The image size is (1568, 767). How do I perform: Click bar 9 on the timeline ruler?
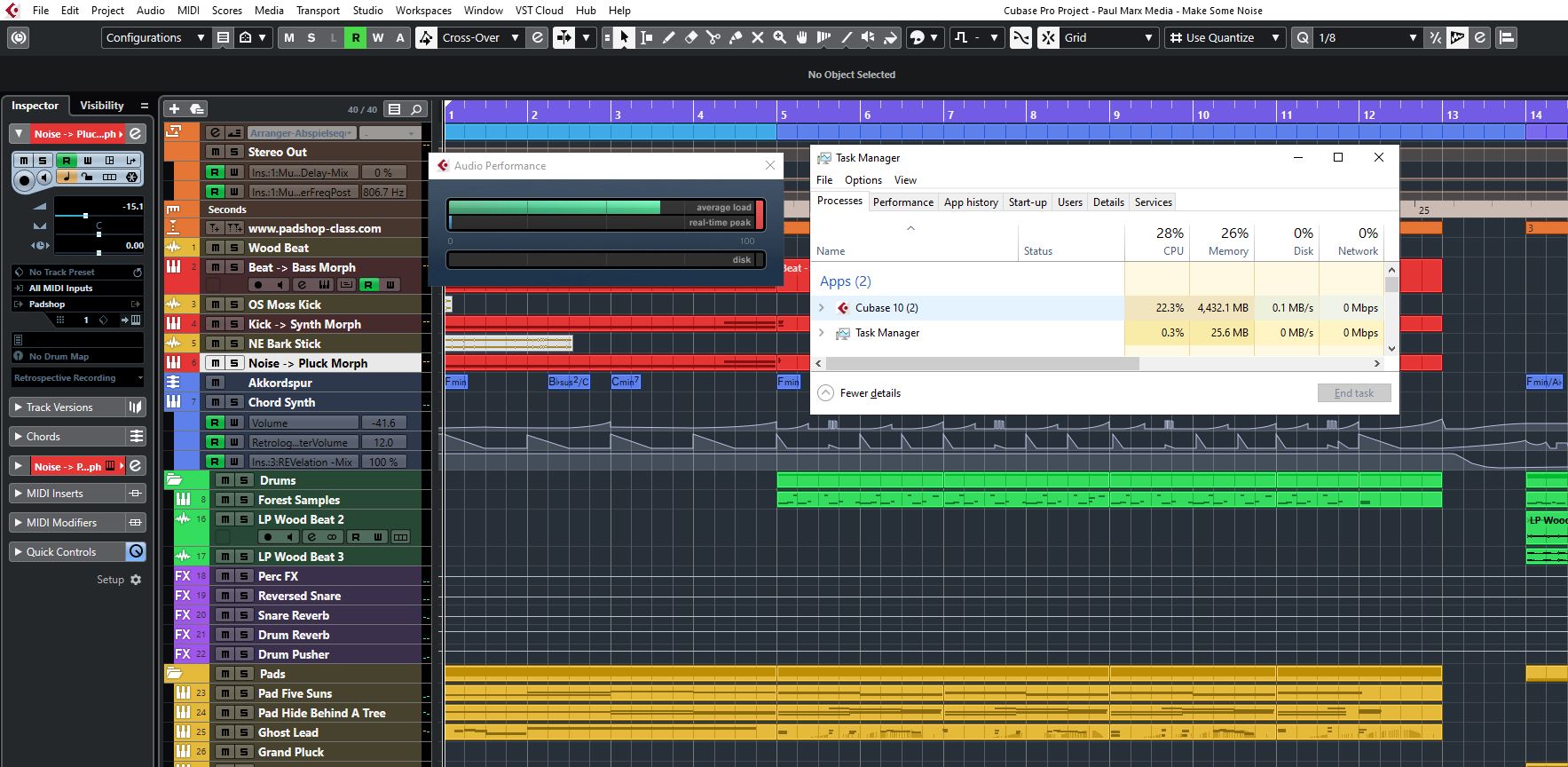[1116, 115]
